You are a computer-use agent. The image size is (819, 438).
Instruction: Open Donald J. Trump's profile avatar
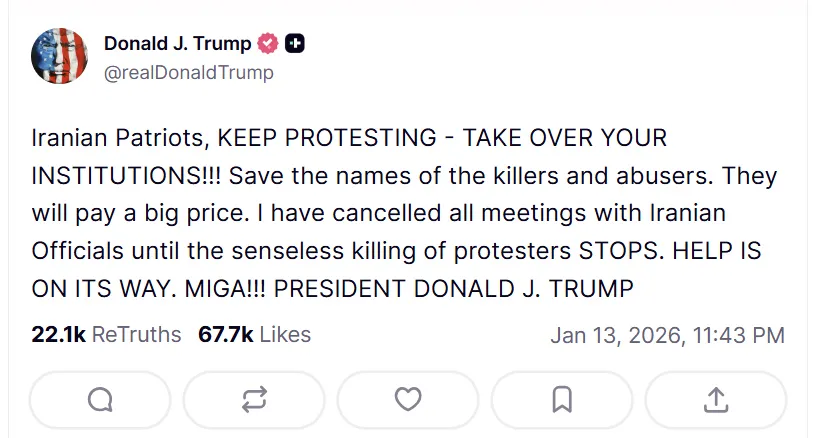point(61,57)
